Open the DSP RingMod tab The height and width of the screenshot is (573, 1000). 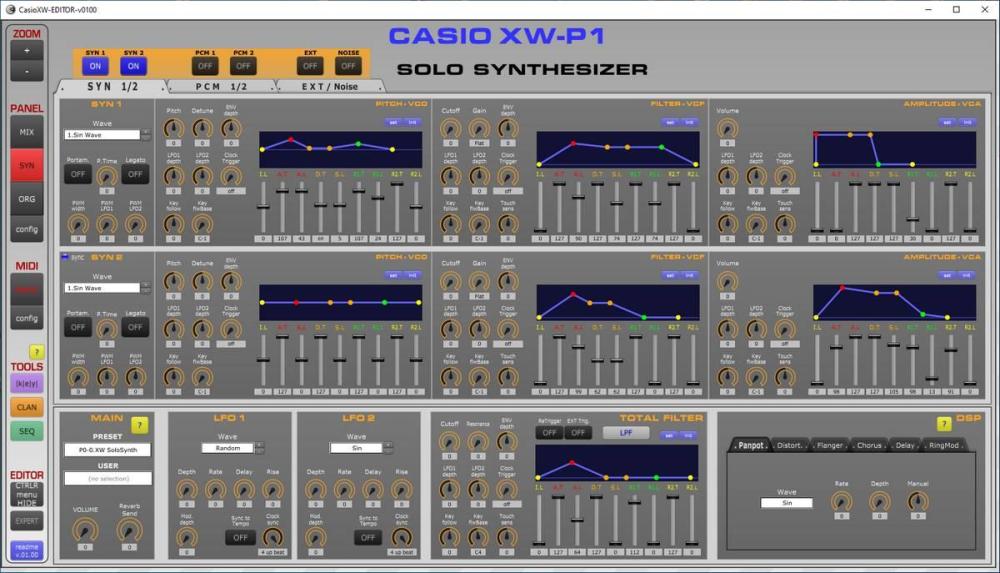pyautogui.click(x=944, y=445)
